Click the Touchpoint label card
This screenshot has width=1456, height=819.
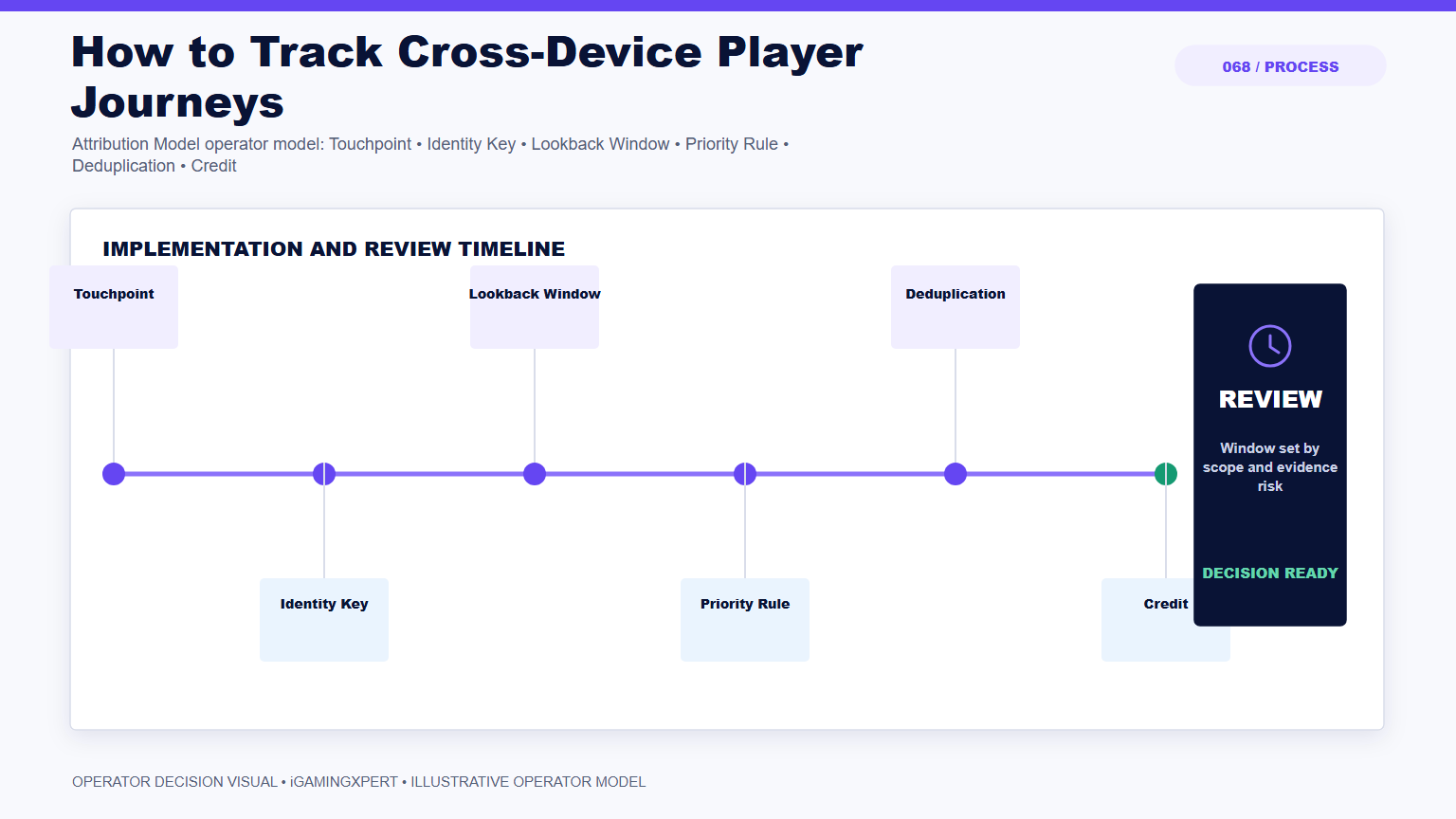[114, 307]
